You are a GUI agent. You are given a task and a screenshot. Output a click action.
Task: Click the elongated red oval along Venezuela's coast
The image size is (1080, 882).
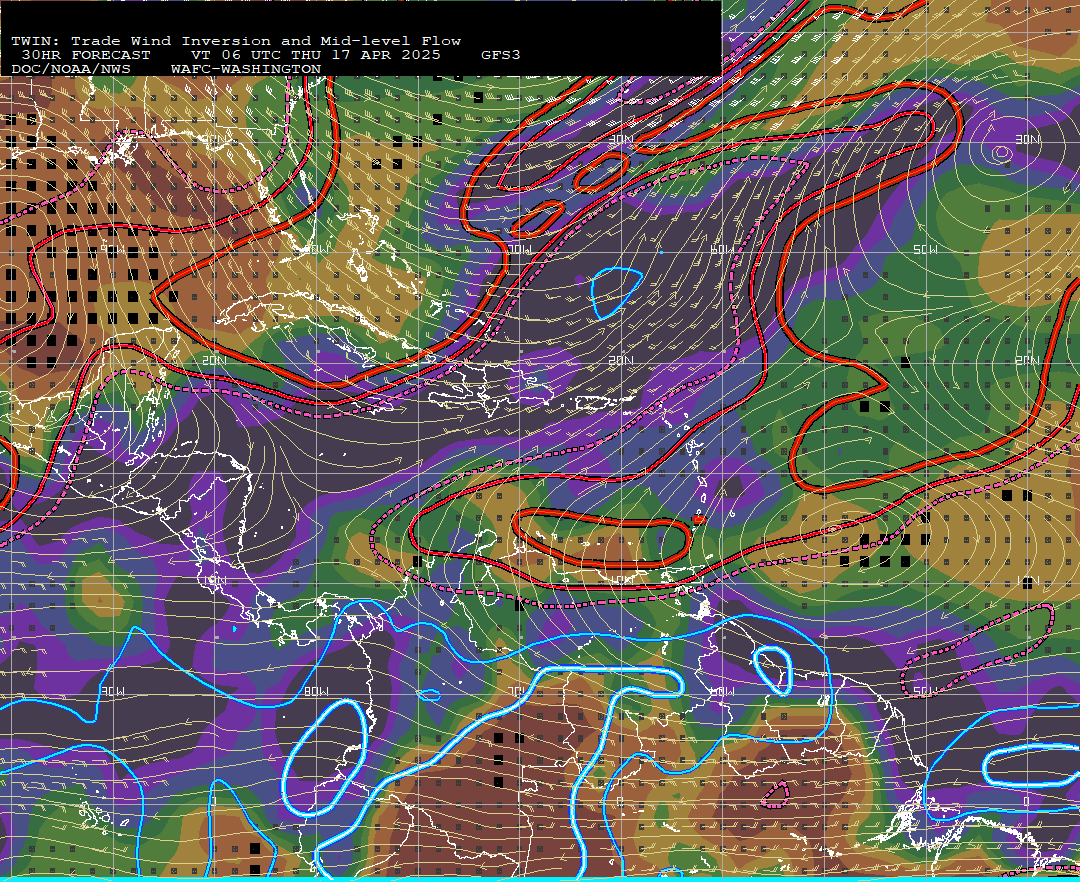click(x=603, y=538)
